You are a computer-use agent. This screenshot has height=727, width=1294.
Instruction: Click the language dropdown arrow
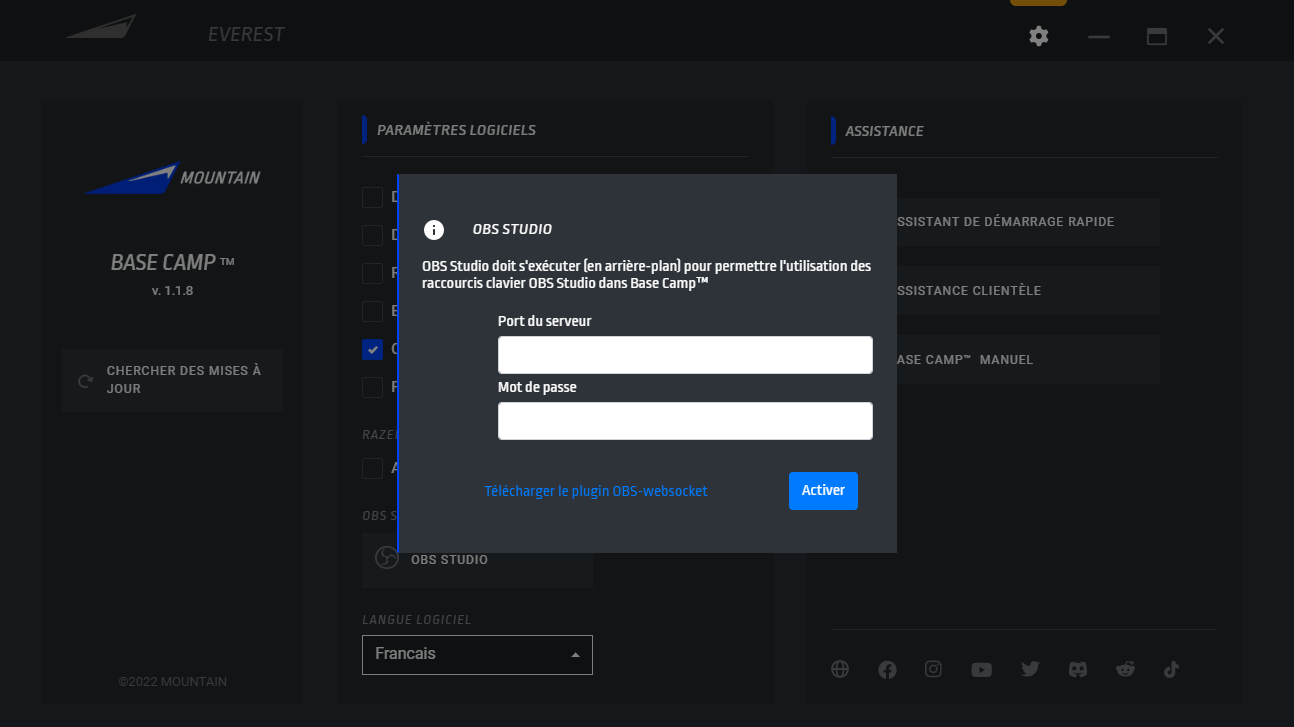575,654
